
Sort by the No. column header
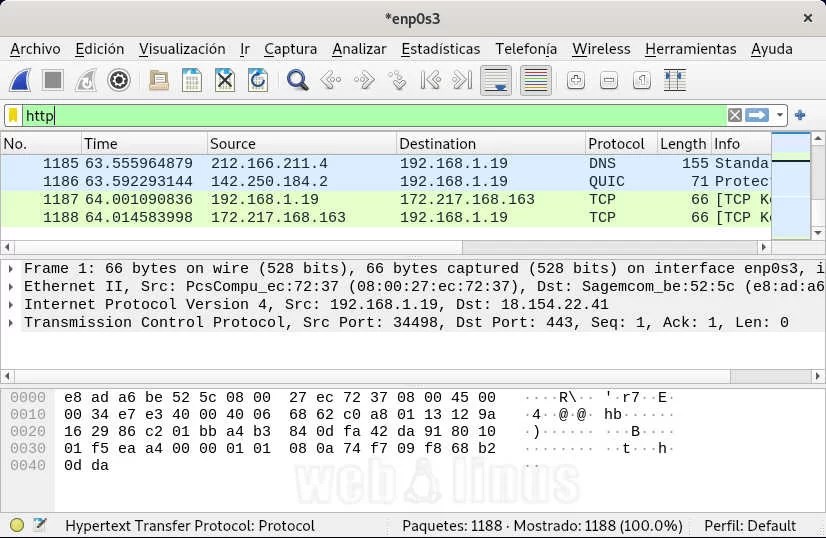(x=41, y=144)
